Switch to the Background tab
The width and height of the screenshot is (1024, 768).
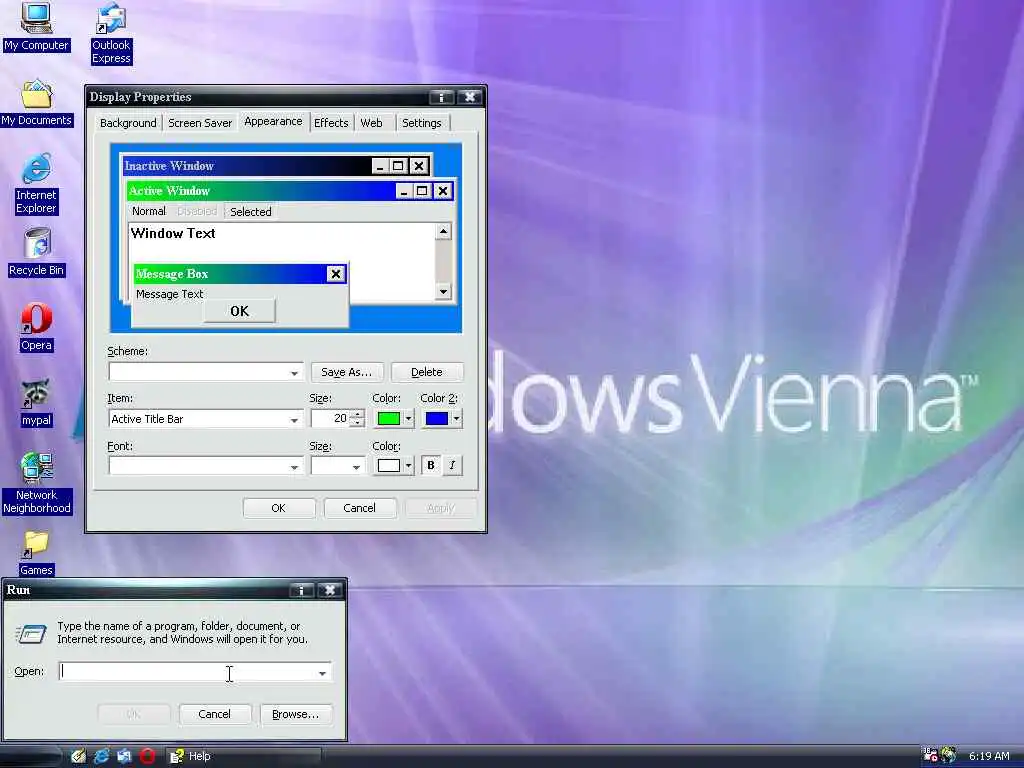click(128, 123)
